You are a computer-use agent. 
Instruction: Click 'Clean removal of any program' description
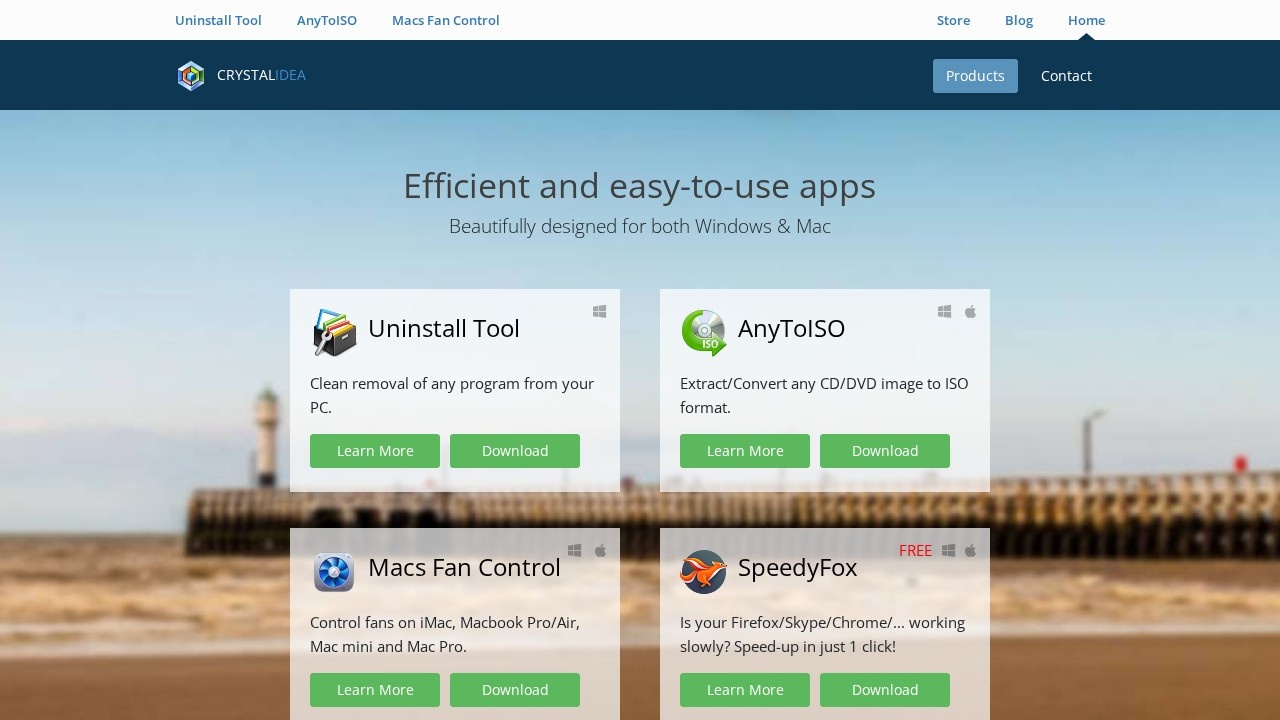(452, 395)
